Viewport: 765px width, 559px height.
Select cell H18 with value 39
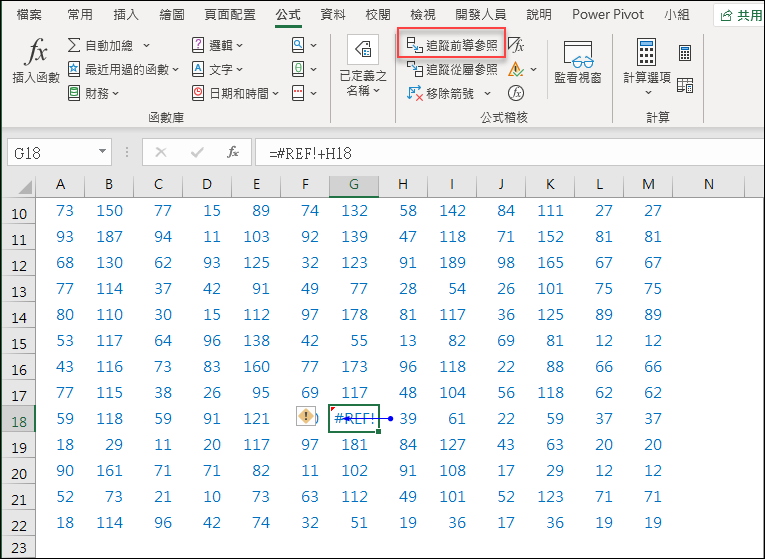(x=403, y=419)
